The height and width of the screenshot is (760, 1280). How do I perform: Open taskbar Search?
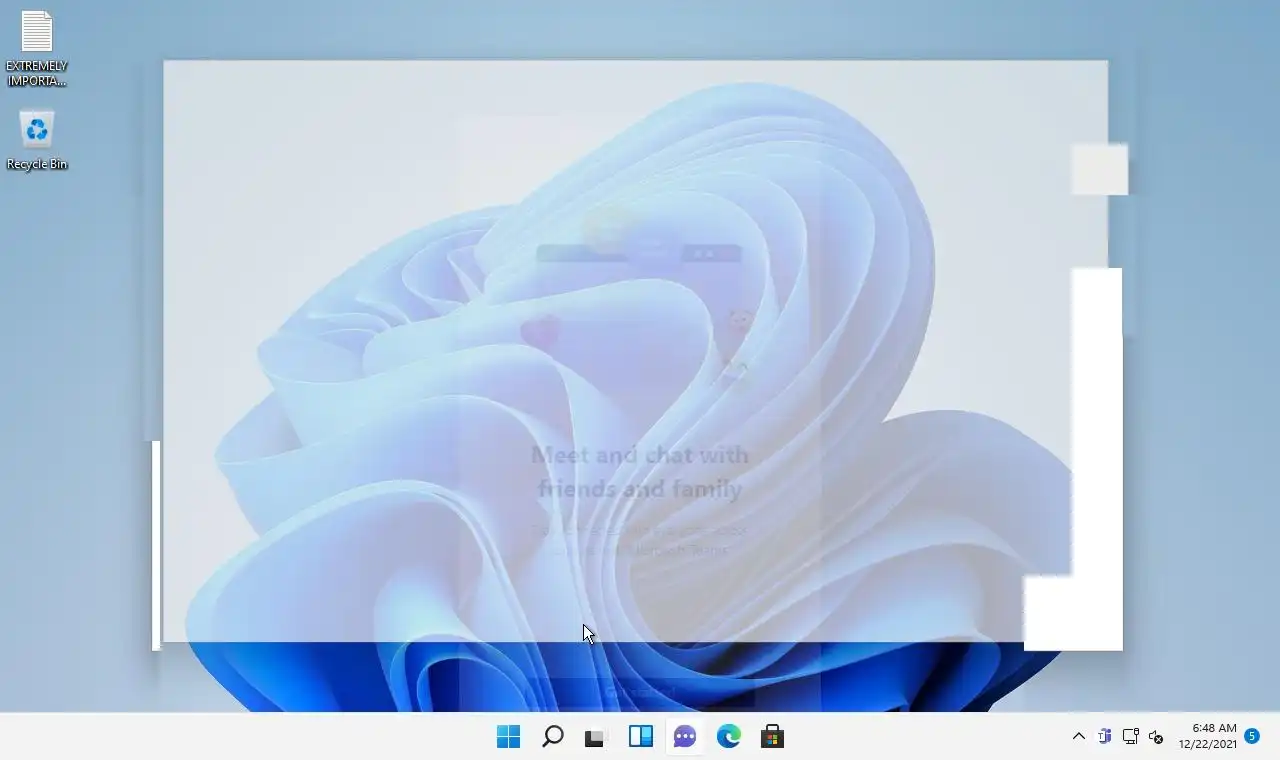coord(552,737)
